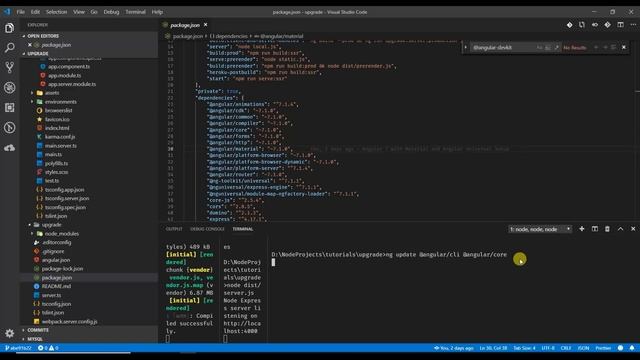
Task: Click the second diamond git icon in editor toolbar
Action: pos(607,25)
